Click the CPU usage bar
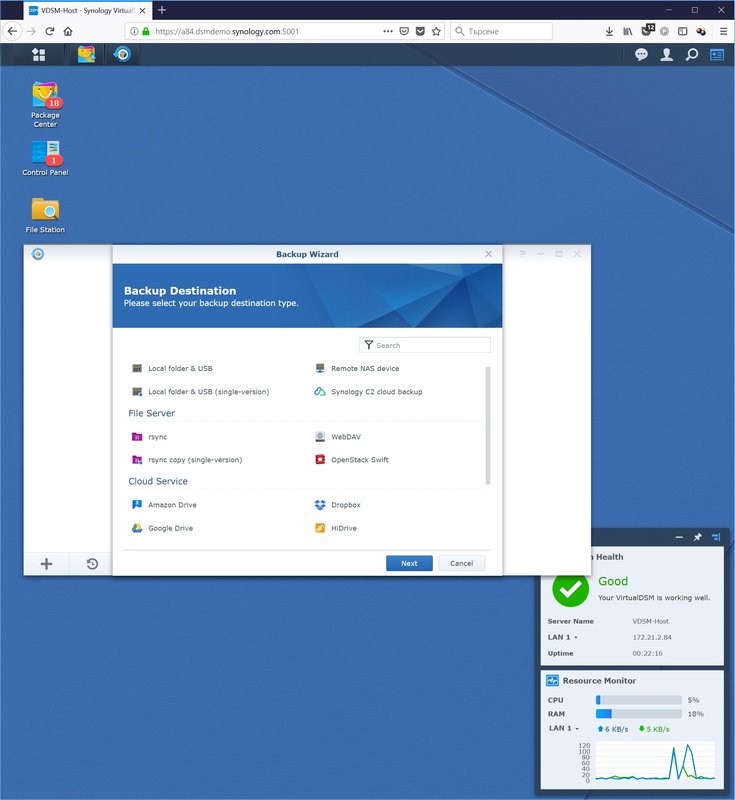This screenshot has width=735, height=800. [x=639, y=700]
